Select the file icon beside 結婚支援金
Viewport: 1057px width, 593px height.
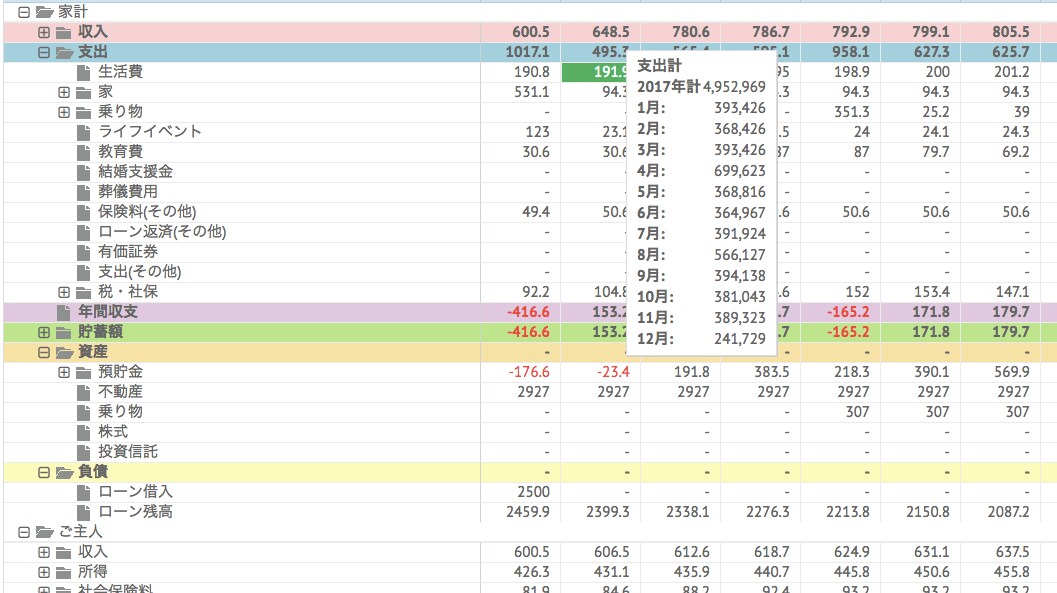point(84,172)
